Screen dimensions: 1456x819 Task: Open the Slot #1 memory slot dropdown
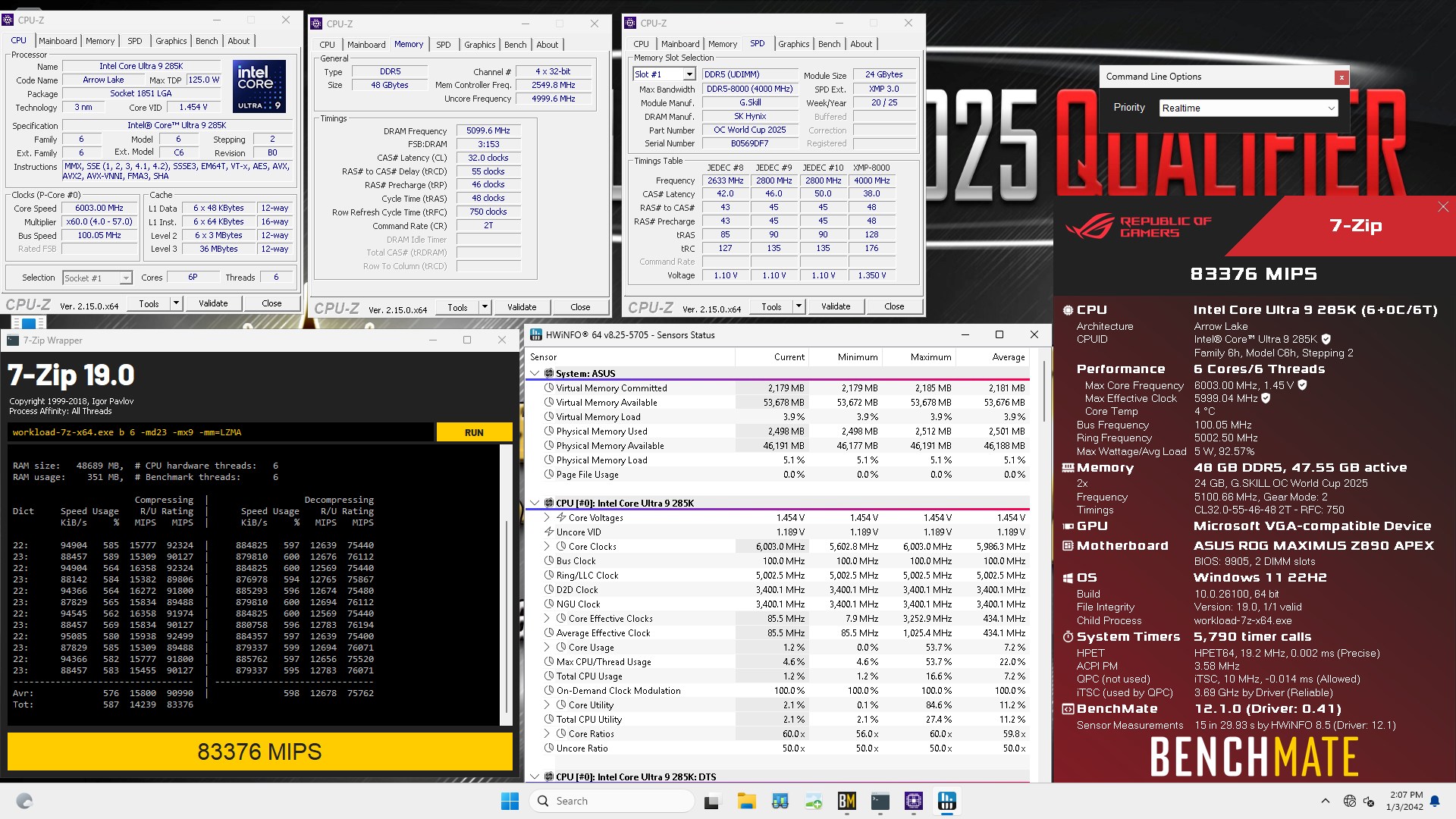[x=689, y=74]
